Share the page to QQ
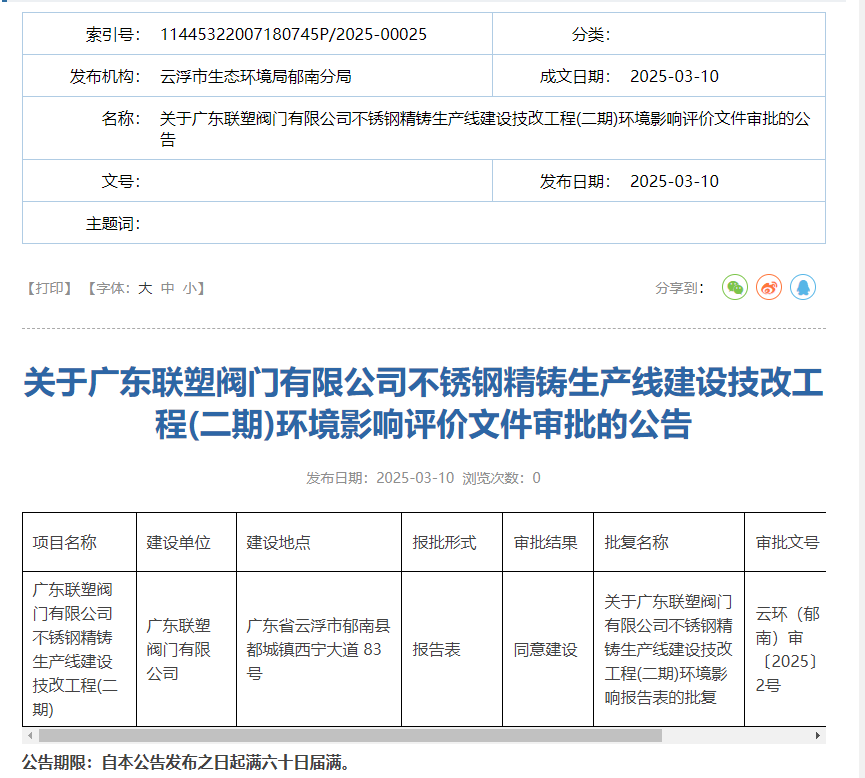The width and height of the screenshot is (865, 778). (803, 287)
